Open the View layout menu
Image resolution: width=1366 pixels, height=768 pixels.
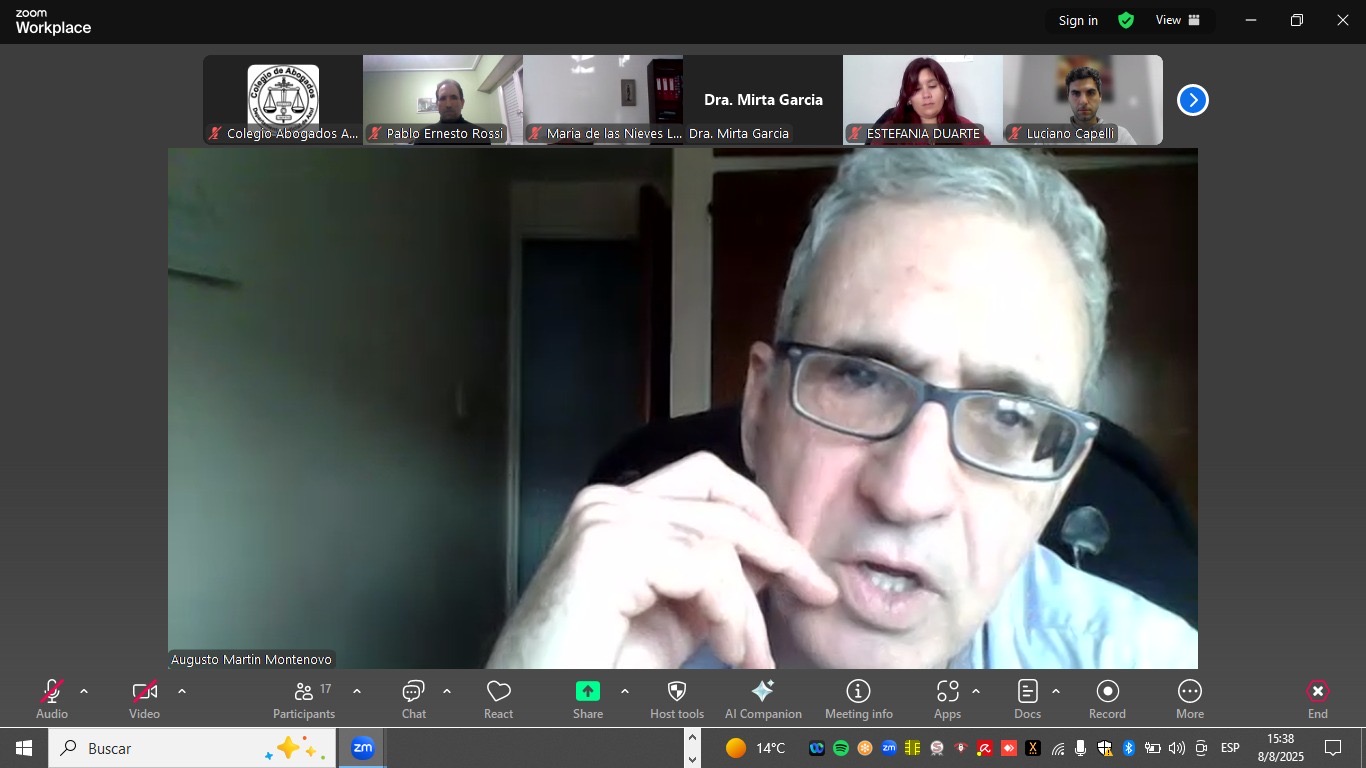tap(1178, 20)
